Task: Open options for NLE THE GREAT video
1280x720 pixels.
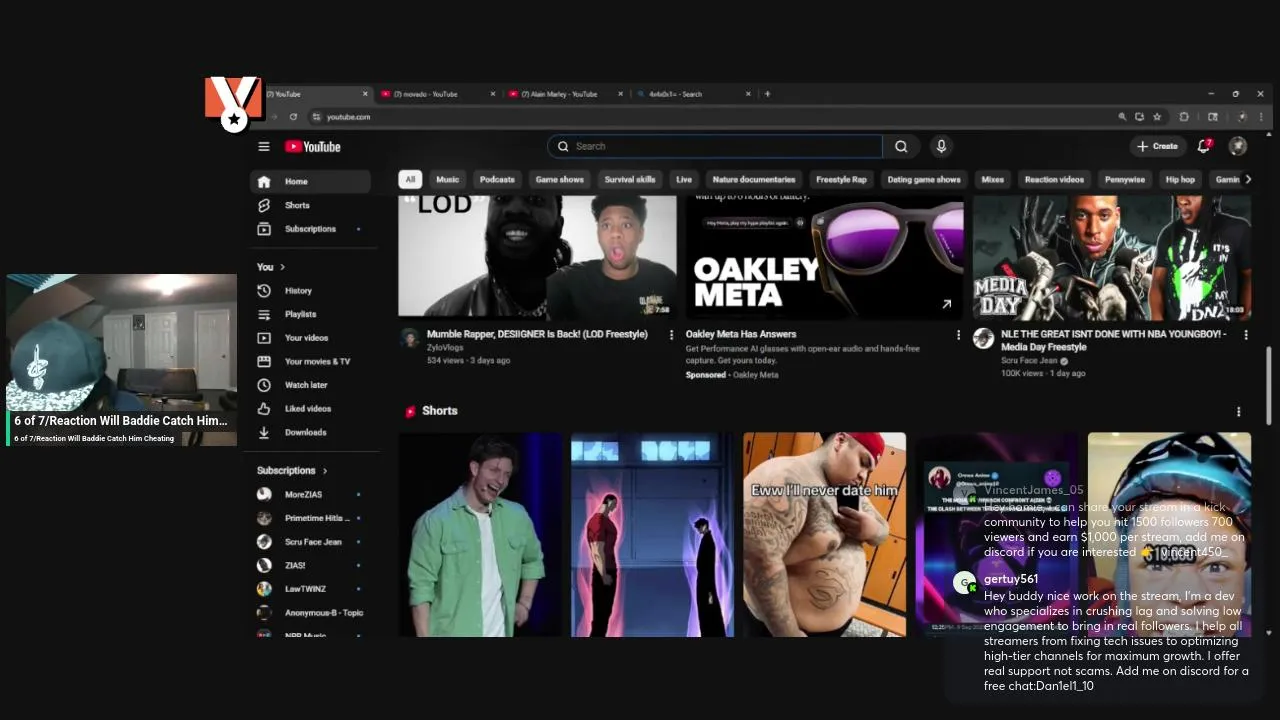Action: coord(1246,335)
